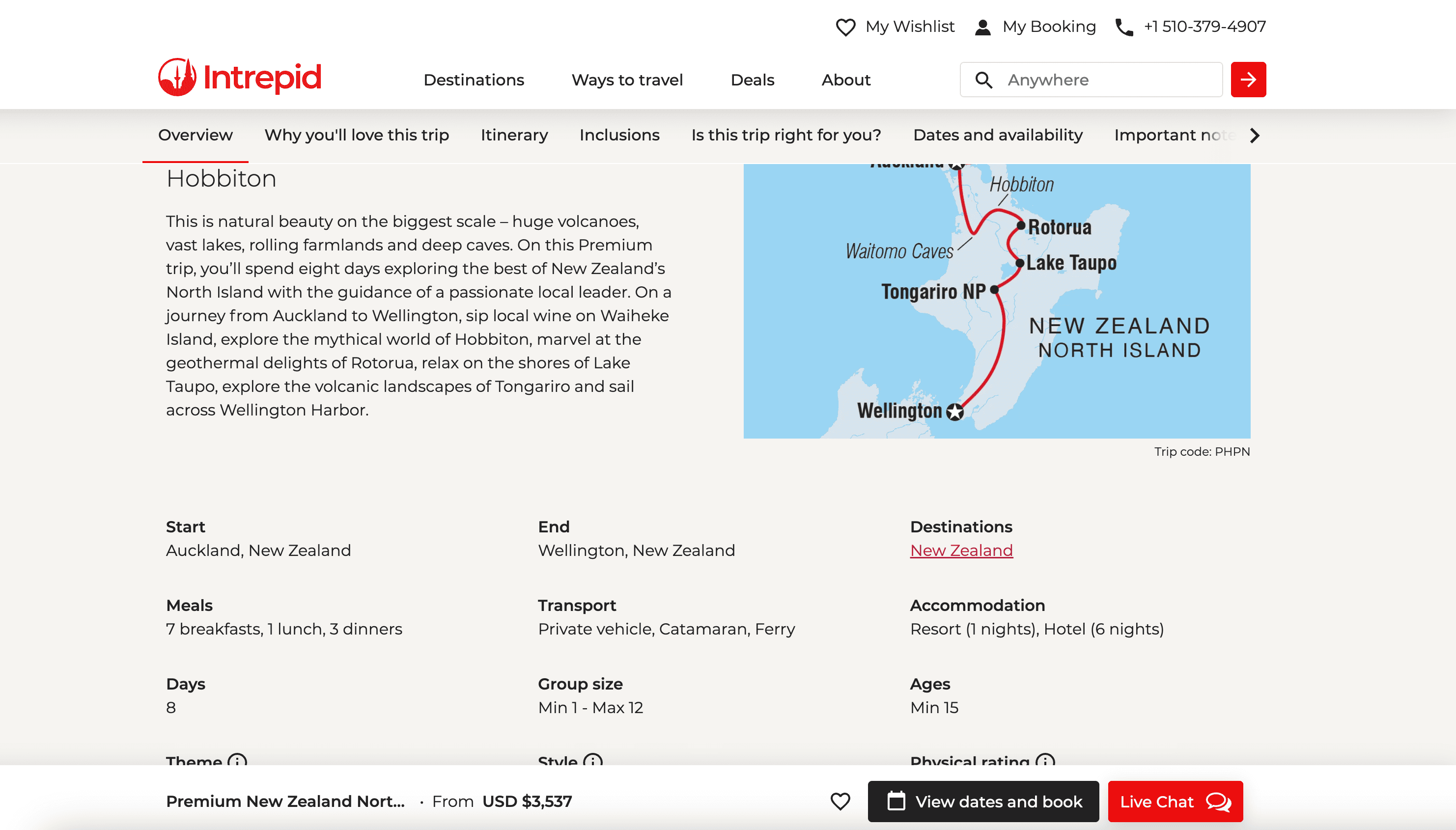Click the Live Chat speech bubble icon
This screenshot has height=830, width=1456.
(1217, 801)
